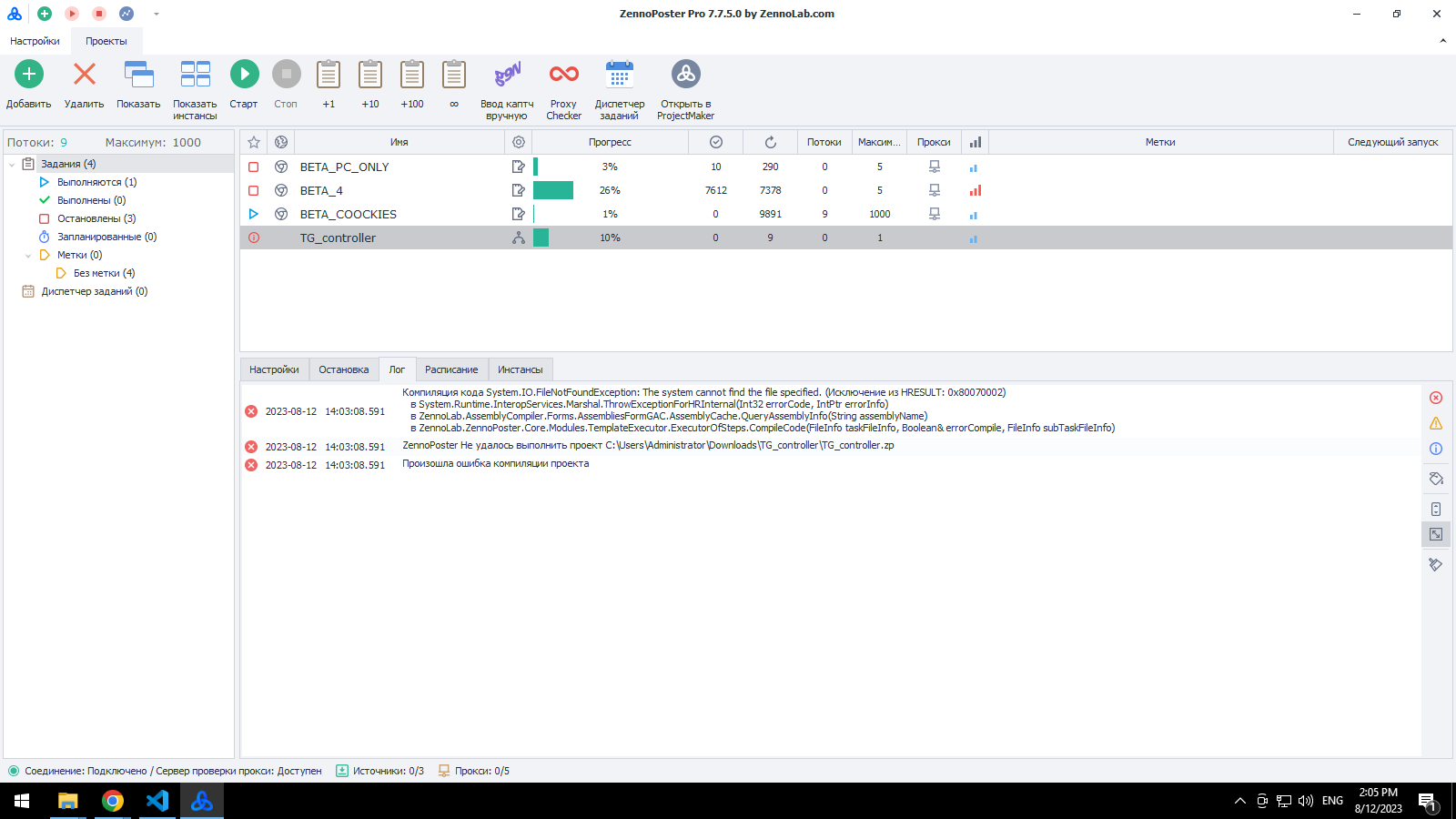Open Диспетчер заданий from the ribbon
The width and height of the screenshot is (1456, 819).
[x=620, y=74]
